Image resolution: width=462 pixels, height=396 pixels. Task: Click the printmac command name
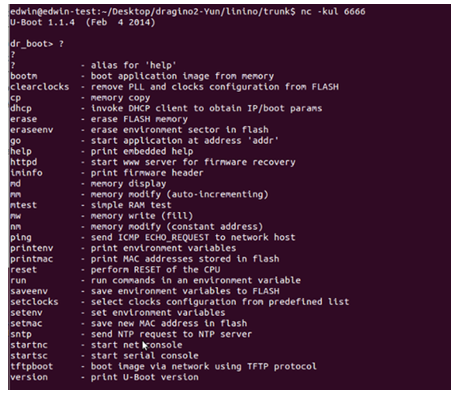(32, 259)
